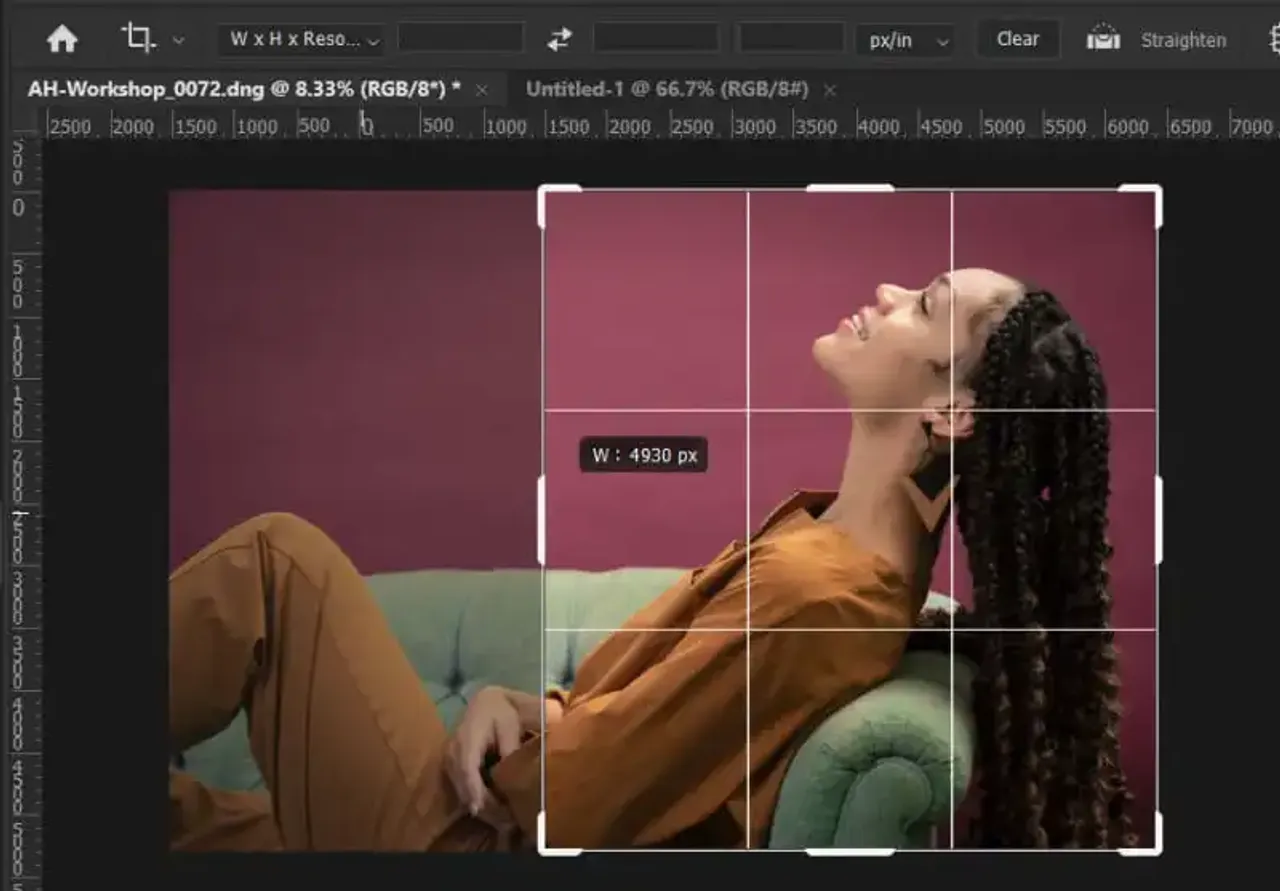Viewport: 1280px width, 891px height.
Task: Click the bottom-left crop corner handle
Action: pyautogui.click(x=543, y=849)
